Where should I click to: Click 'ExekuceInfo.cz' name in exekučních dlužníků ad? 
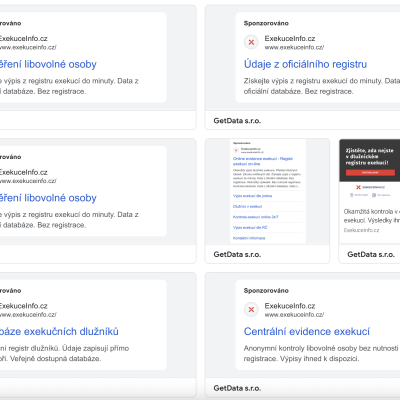[24, 306]
